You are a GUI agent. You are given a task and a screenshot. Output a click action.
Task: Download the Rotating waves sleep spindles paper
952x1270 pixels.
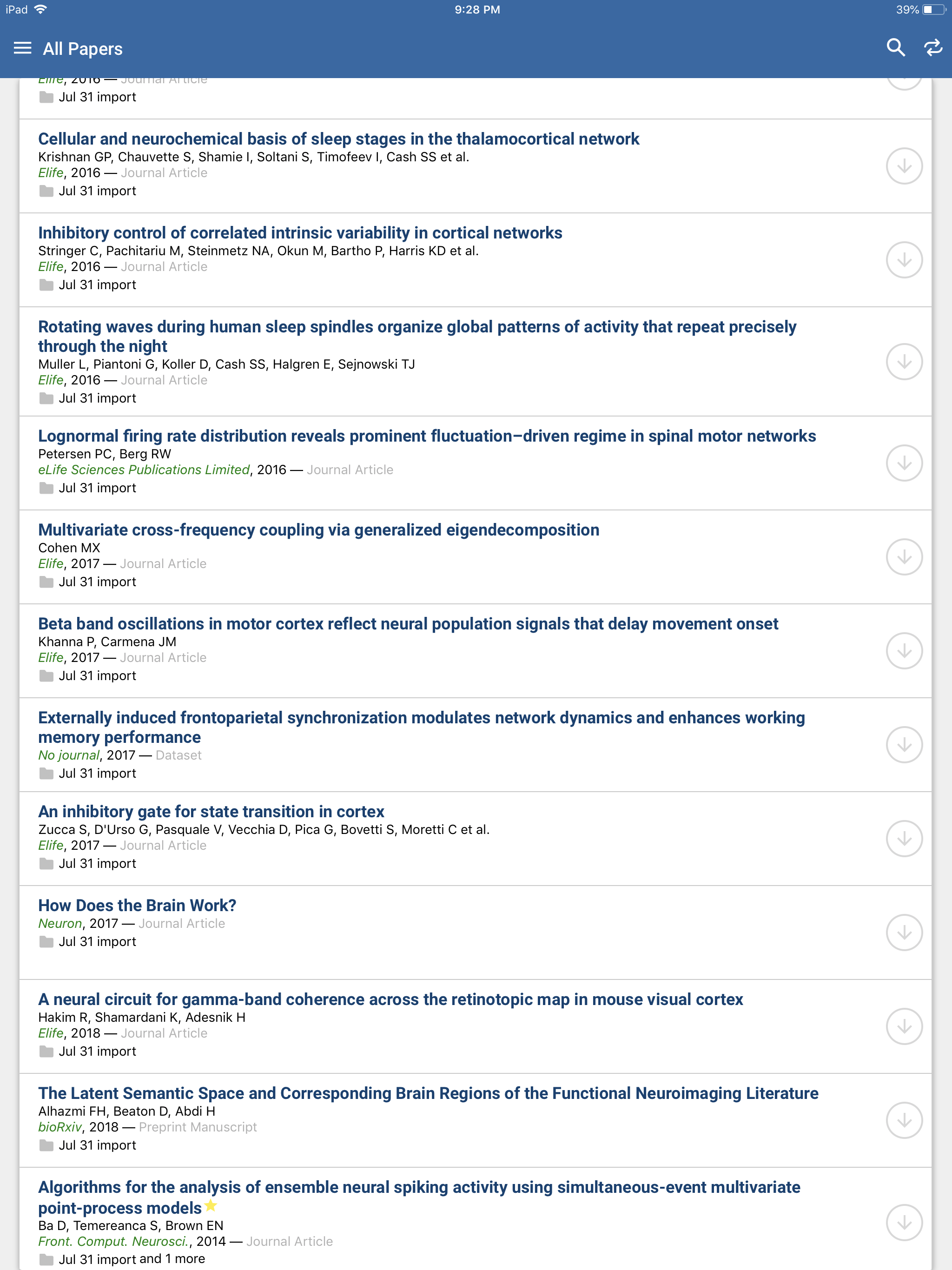click(904, 362)
